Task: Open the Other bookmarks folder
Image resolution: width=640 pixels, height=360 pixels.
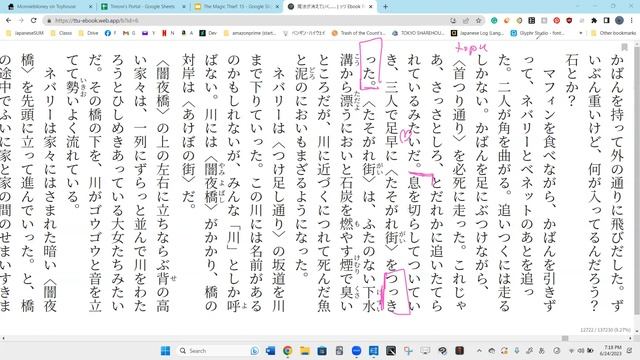Action: tap(613, 33)
